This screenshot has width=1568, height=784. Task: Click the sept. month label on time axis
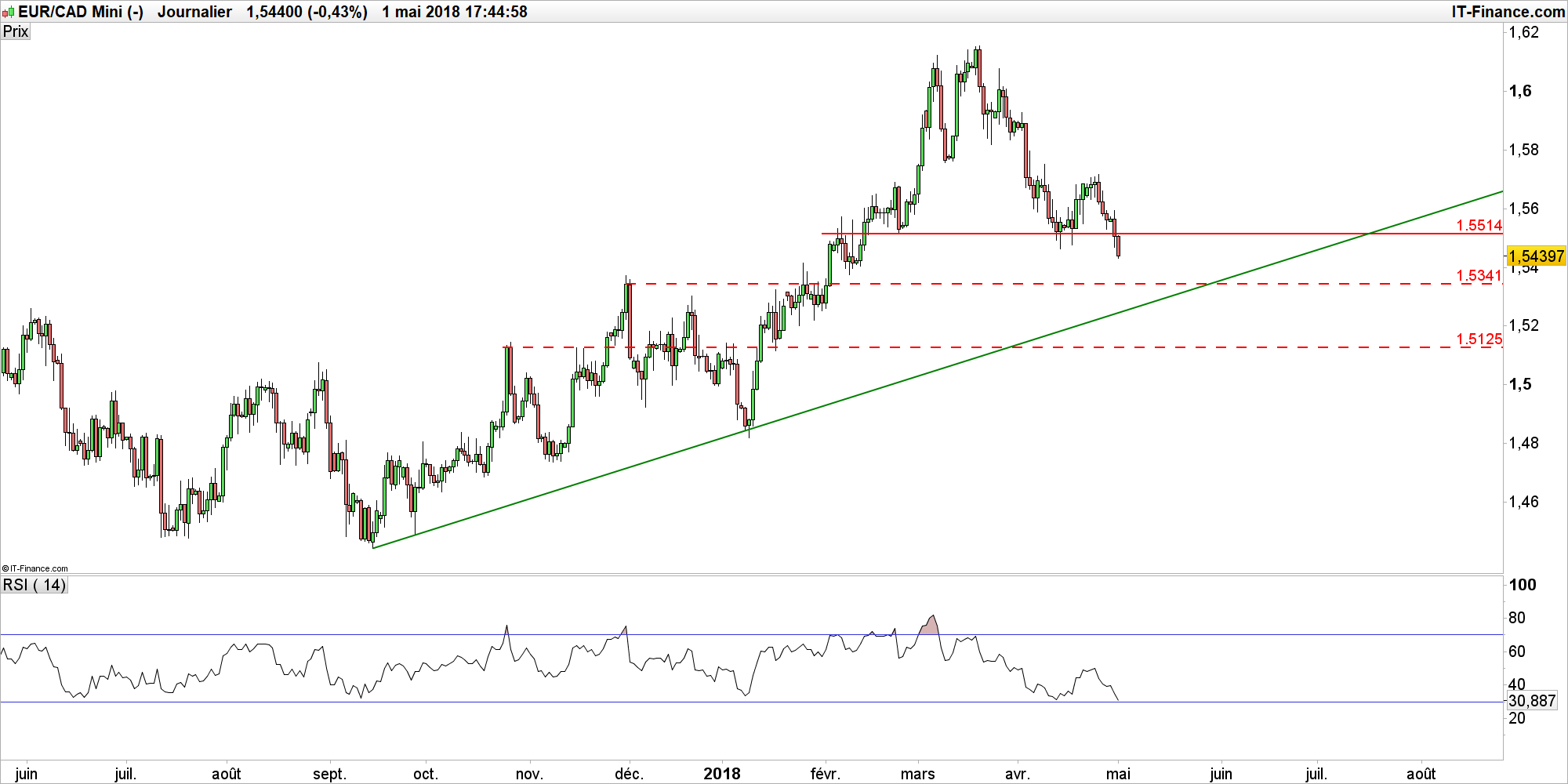point(329,774)
